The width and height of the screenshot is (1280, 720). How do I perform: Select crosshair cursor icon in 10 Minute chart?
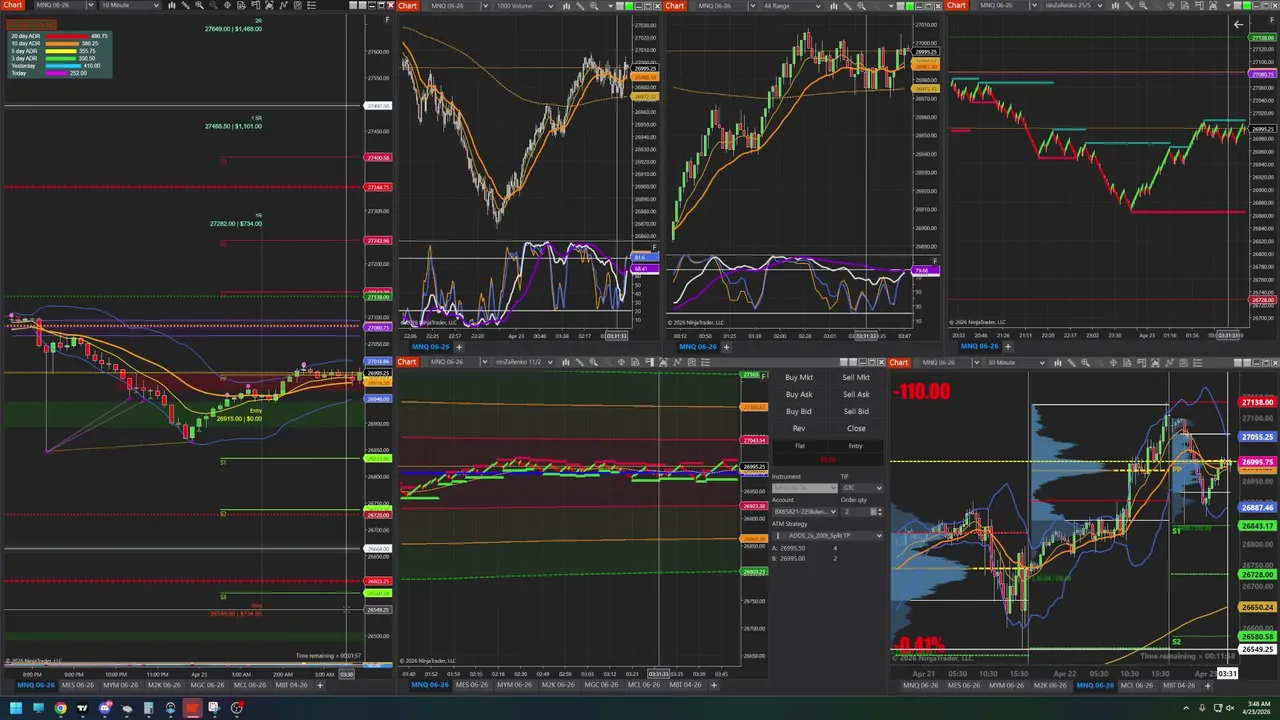(227, 5)
